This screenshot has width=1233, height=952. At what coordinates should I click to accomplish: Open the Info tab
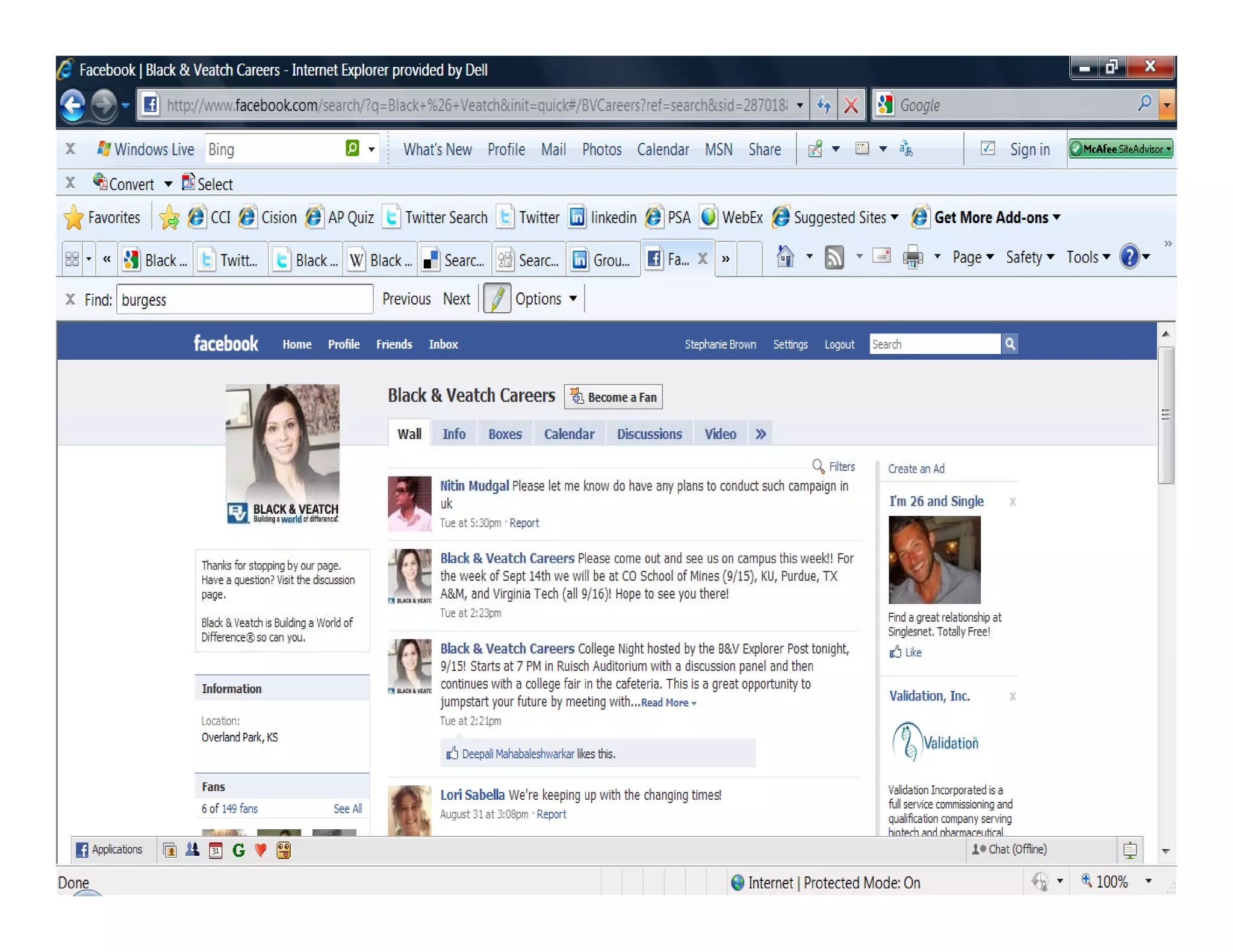[453, 434]
